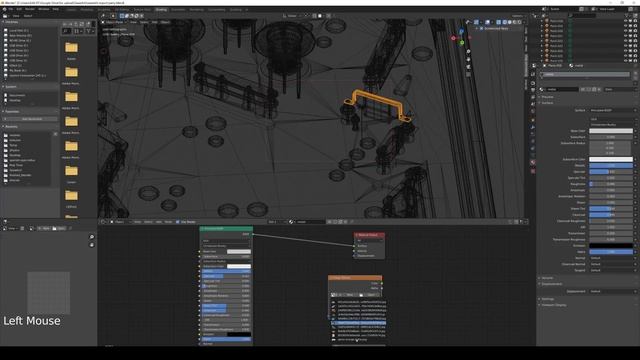Screen dimensions: 640x360
Task: Click the pan view hand icon in 3D viewport
Action: coord(468,59)
